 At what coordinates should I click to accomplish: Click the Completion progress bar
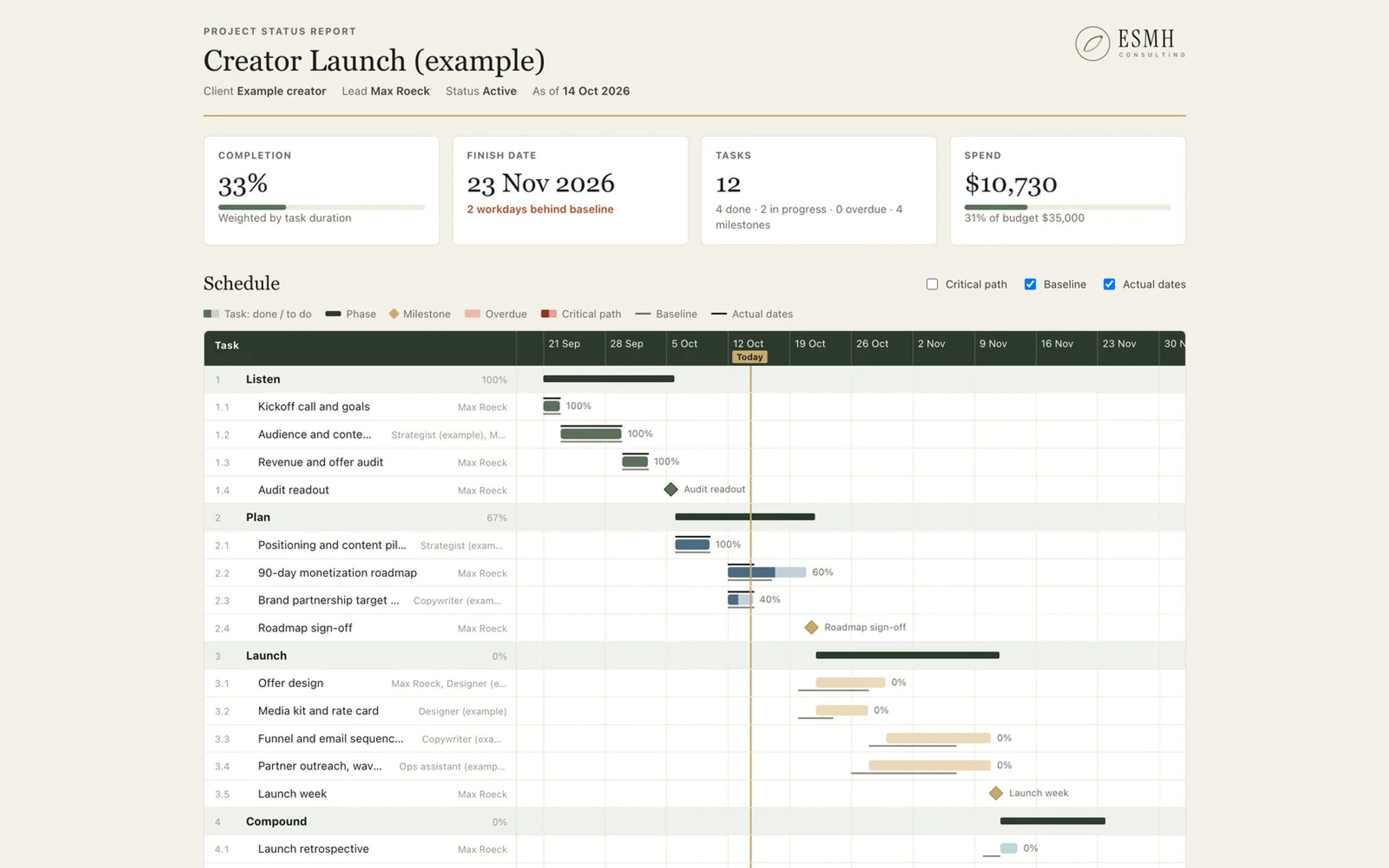click(321, 207)
